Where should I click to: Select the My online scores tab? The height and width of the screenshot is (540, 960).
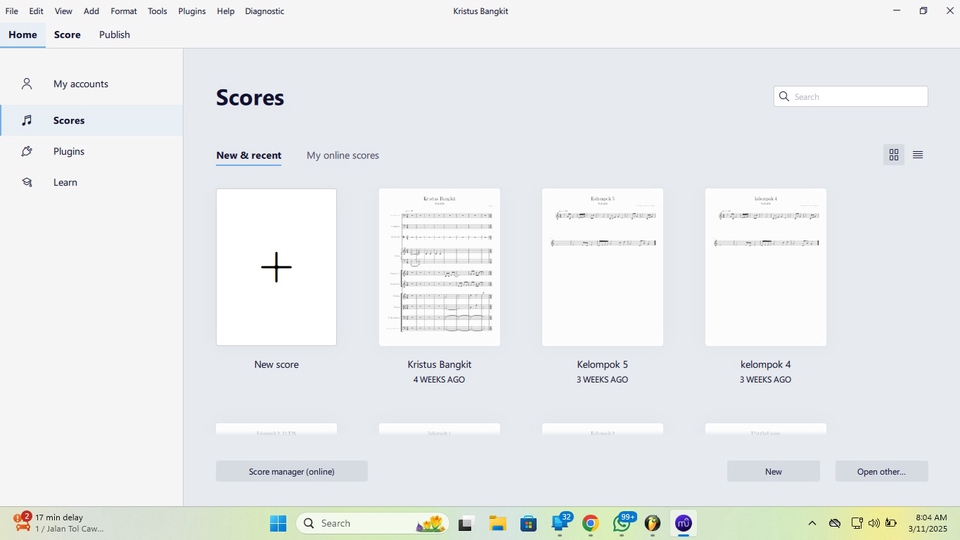coord(343,156)
